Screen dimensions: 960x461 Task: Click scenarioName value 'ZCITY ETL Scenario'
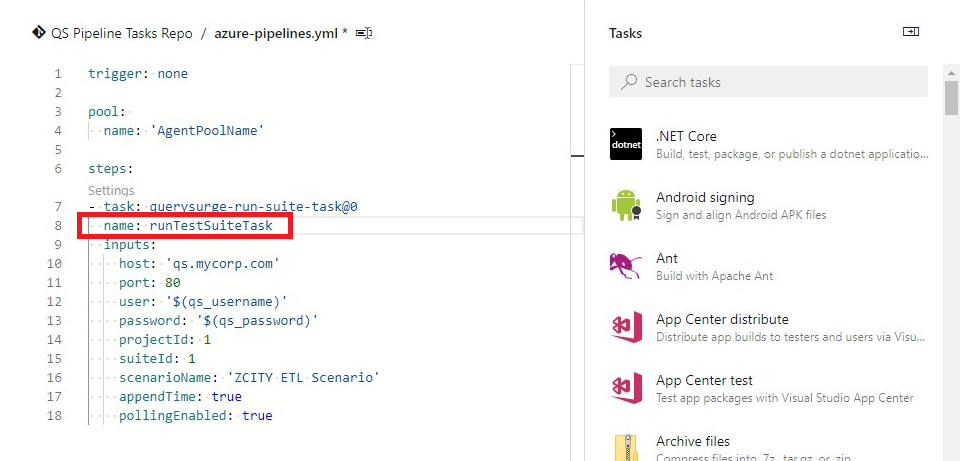click(303, 378)
